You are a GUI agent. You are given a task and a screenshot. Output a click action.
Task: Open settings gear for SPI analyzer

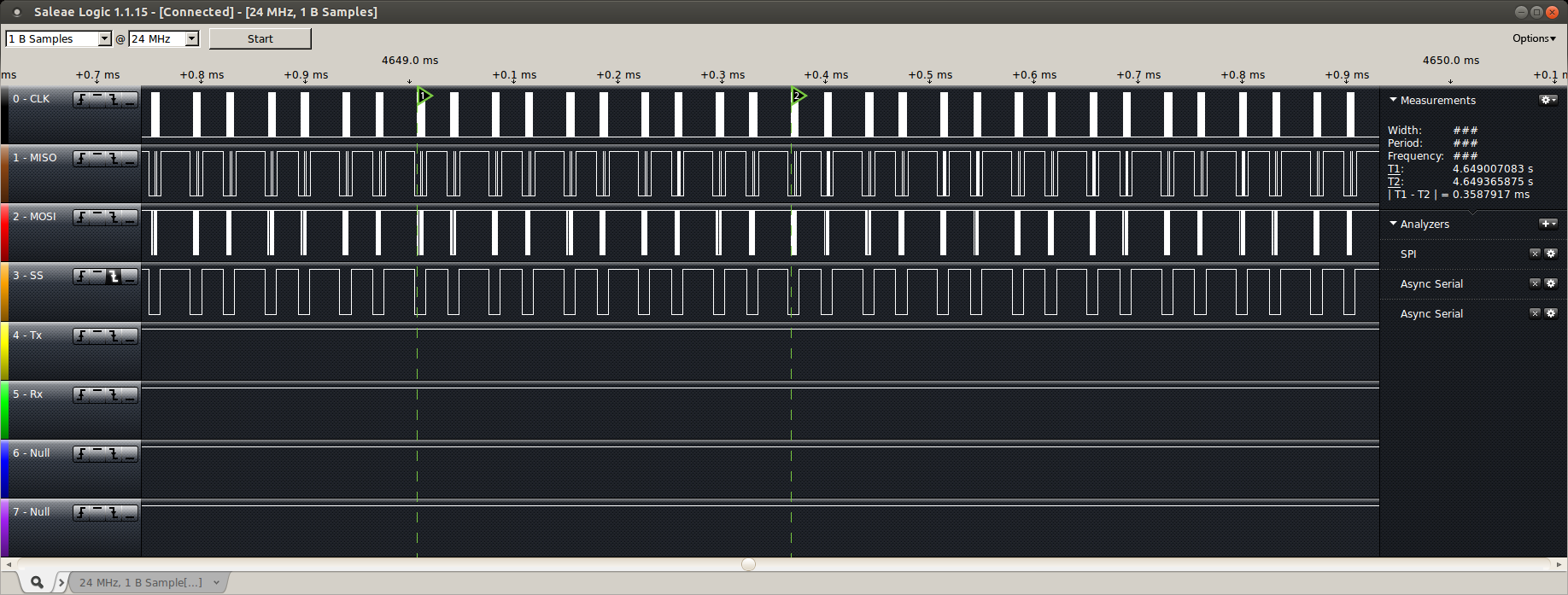point(1551,254)
